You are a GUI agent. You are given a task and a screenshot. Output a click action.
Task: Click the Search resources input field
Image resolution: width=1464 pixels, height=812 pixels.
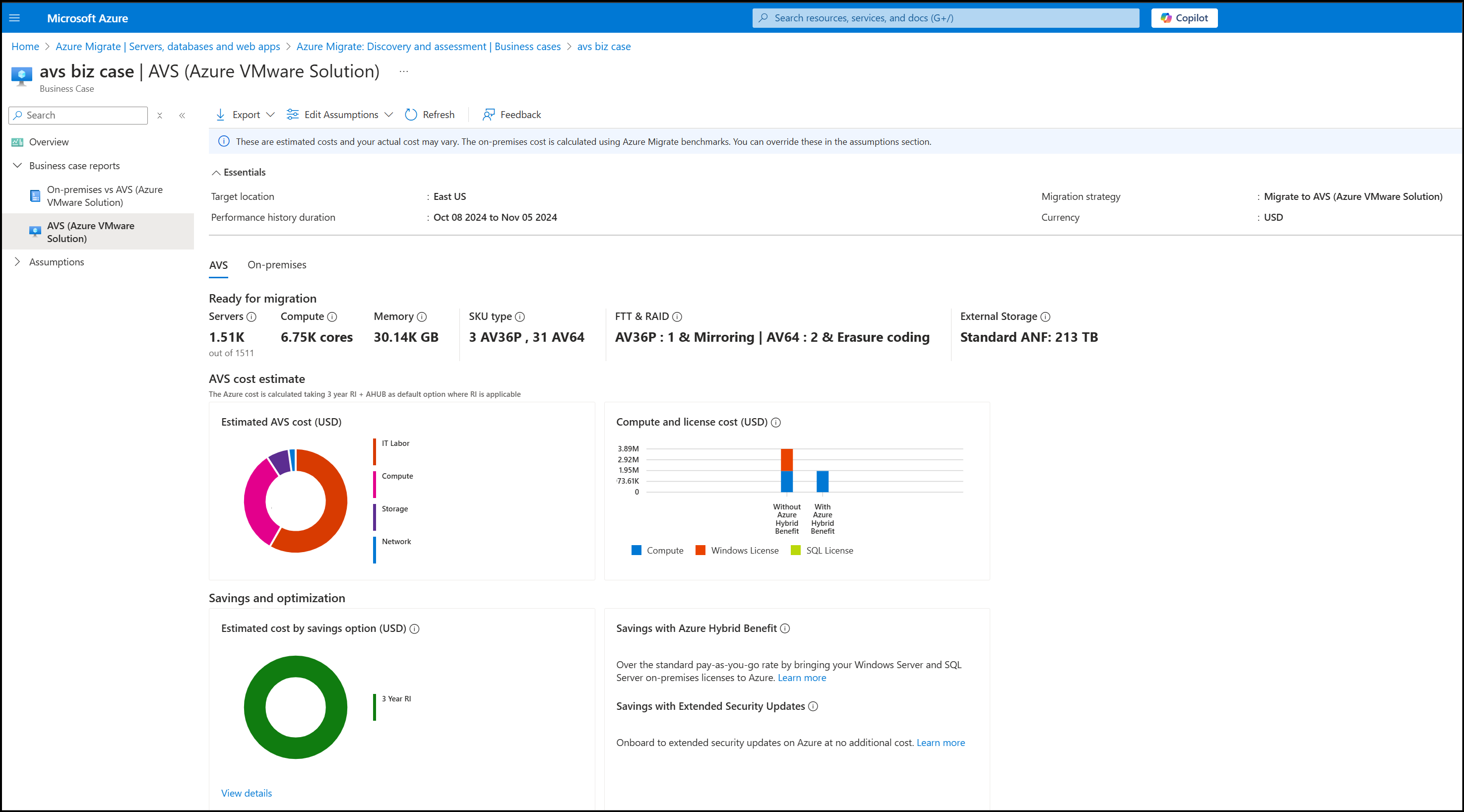[946, 17]
